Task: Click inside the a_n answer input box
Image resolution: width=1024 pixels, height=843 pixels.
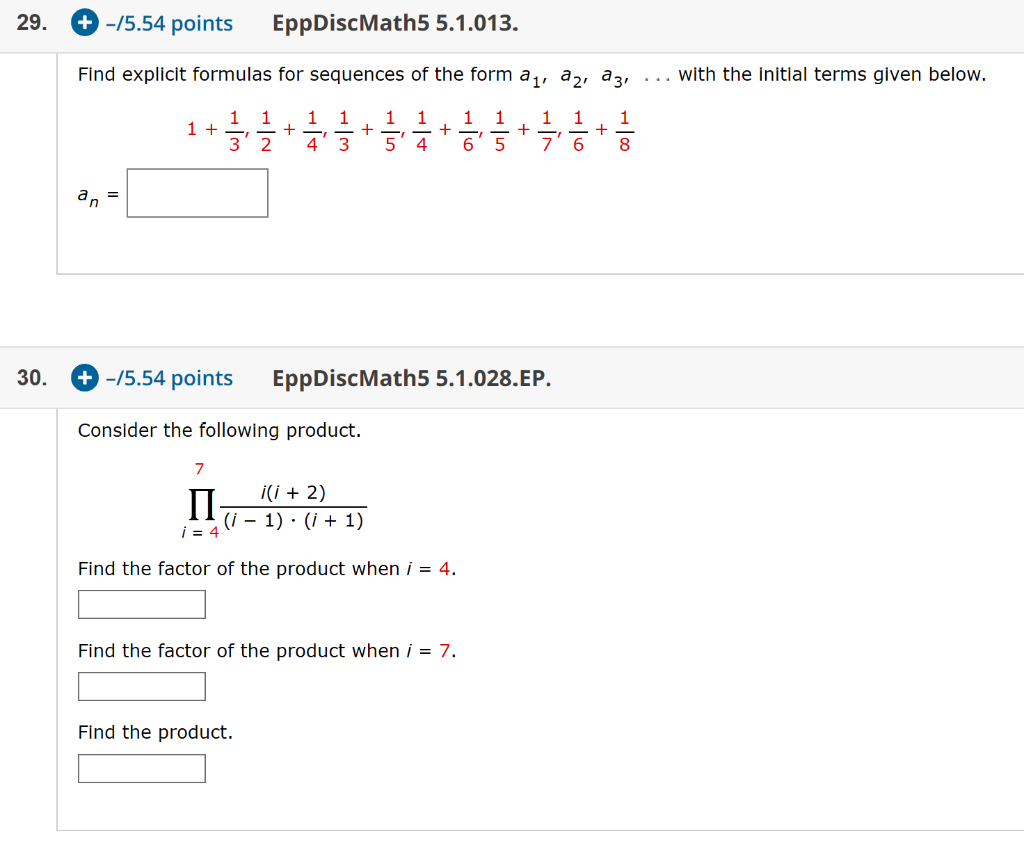Action: (x=197, y=192)
